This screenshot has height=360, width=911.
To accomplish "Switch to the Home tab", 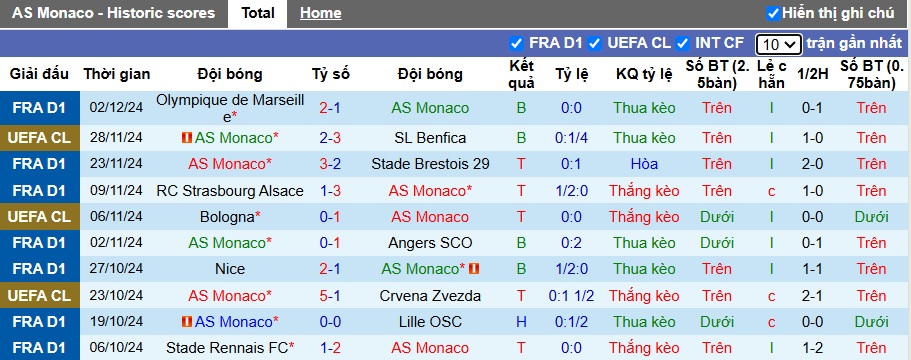I will pos(321,13).
